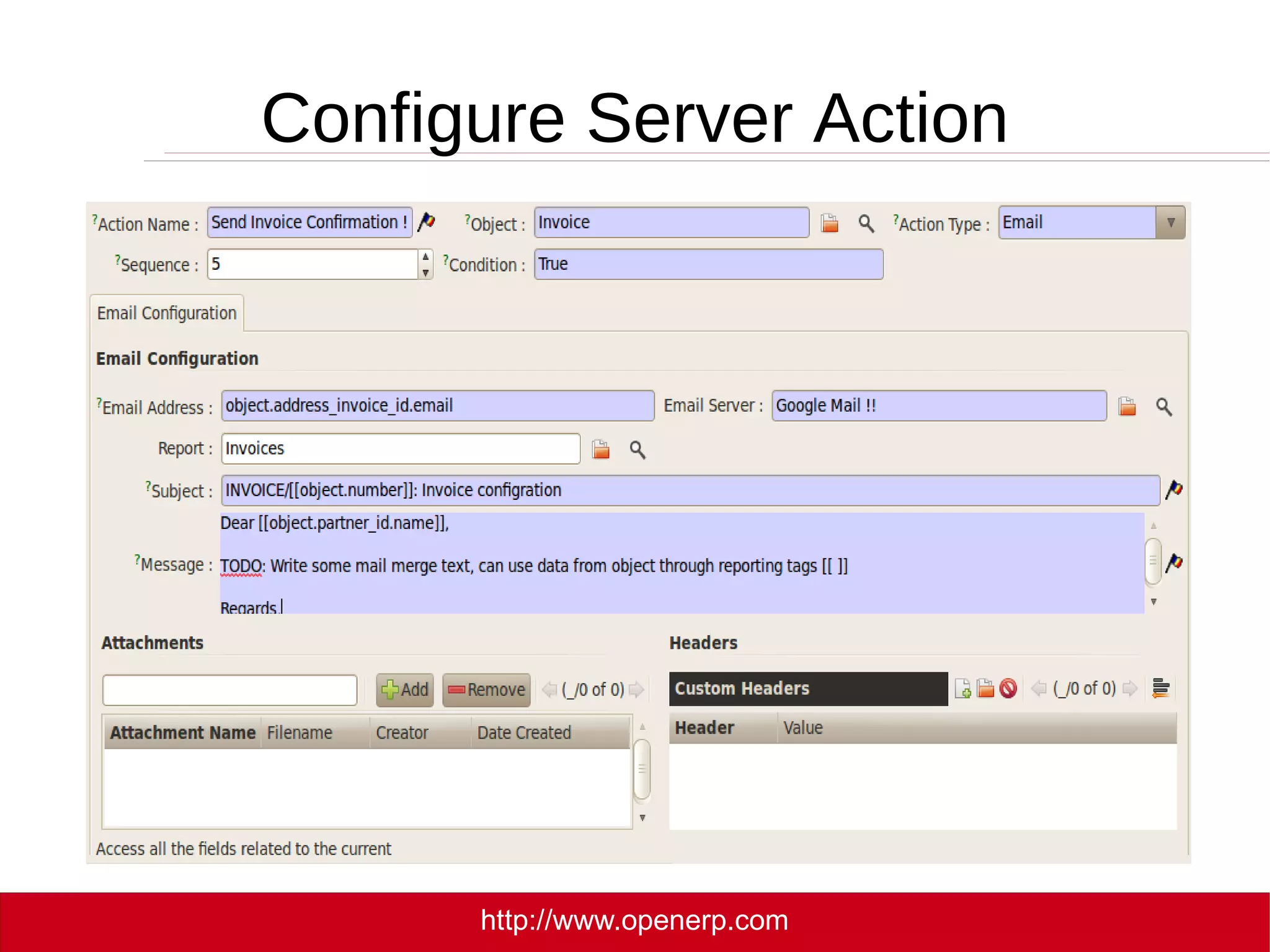Go to next Custom Headers record arrow
Screen dimensions: 1270x952
1130,688
